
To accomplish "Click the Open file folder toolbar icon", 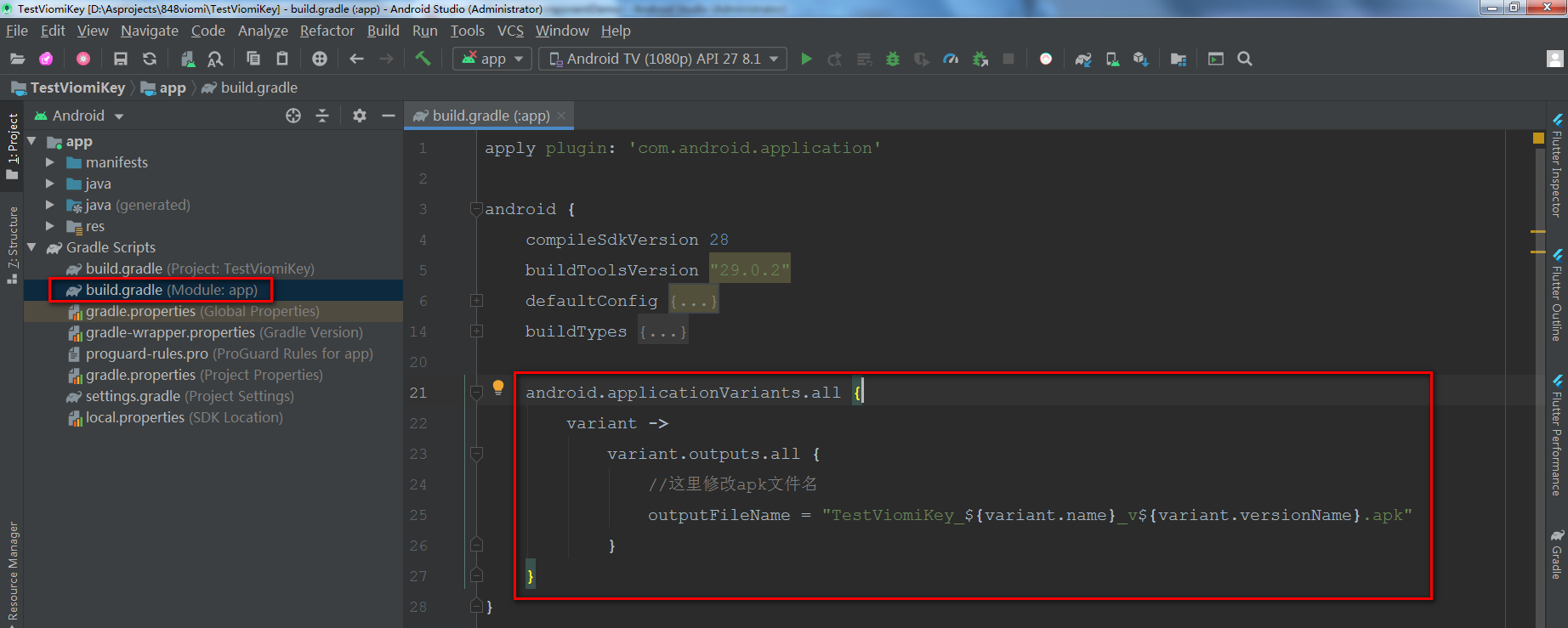I will (17, 59).
